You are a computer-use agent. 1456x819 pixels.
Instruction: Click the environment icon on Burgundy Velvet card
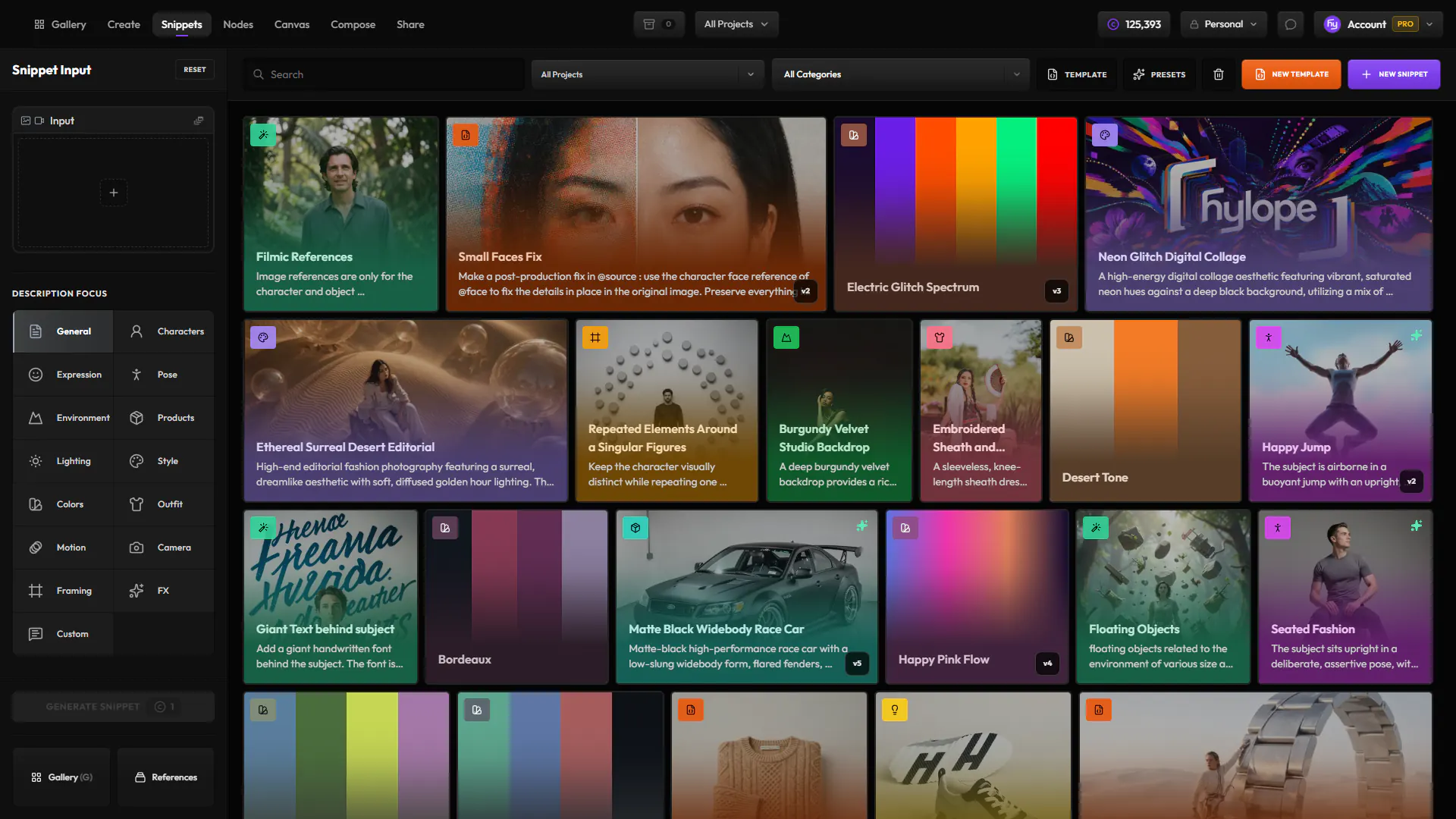(x=786, y=337)
